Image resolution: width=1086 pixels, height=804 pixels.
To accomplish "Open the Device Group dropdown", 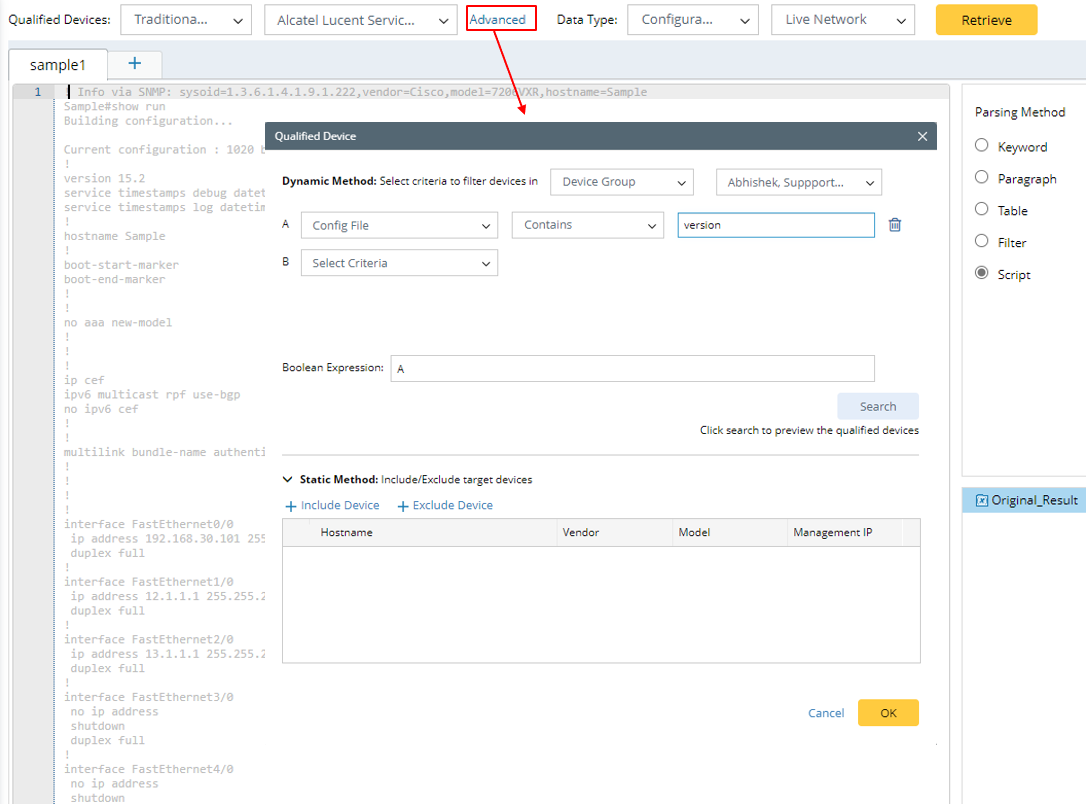I will click(x=621, y=182).
